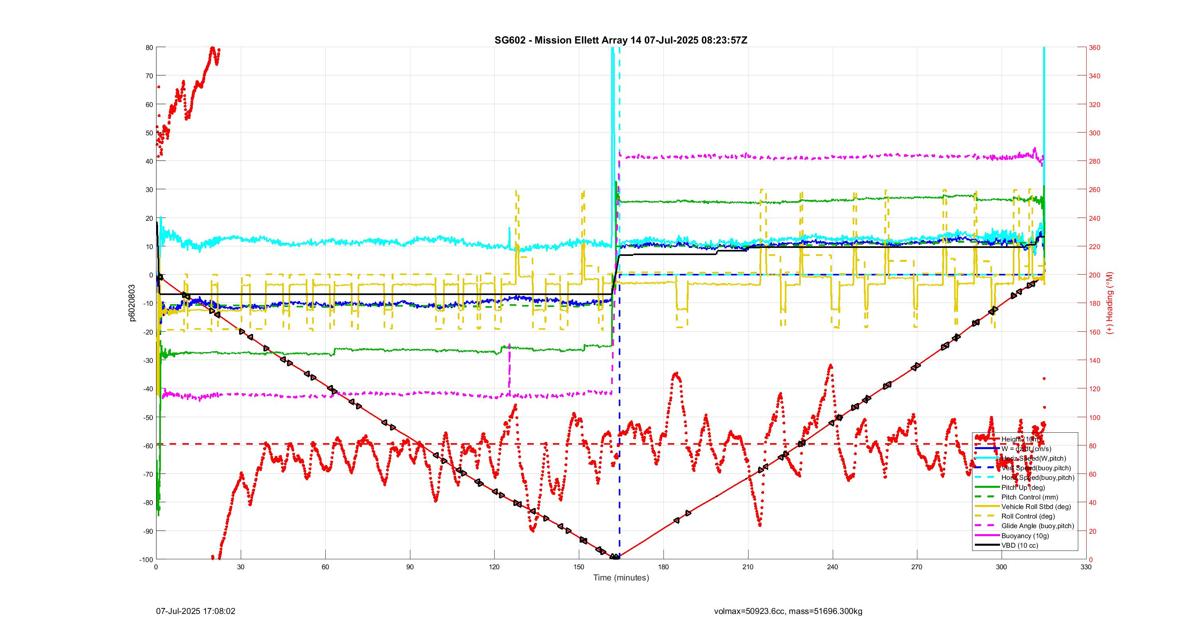Select the 'Buoyancy (10g)' legend entry
This screenshot has width=1200, height=628.
(x=1025, y=536)
